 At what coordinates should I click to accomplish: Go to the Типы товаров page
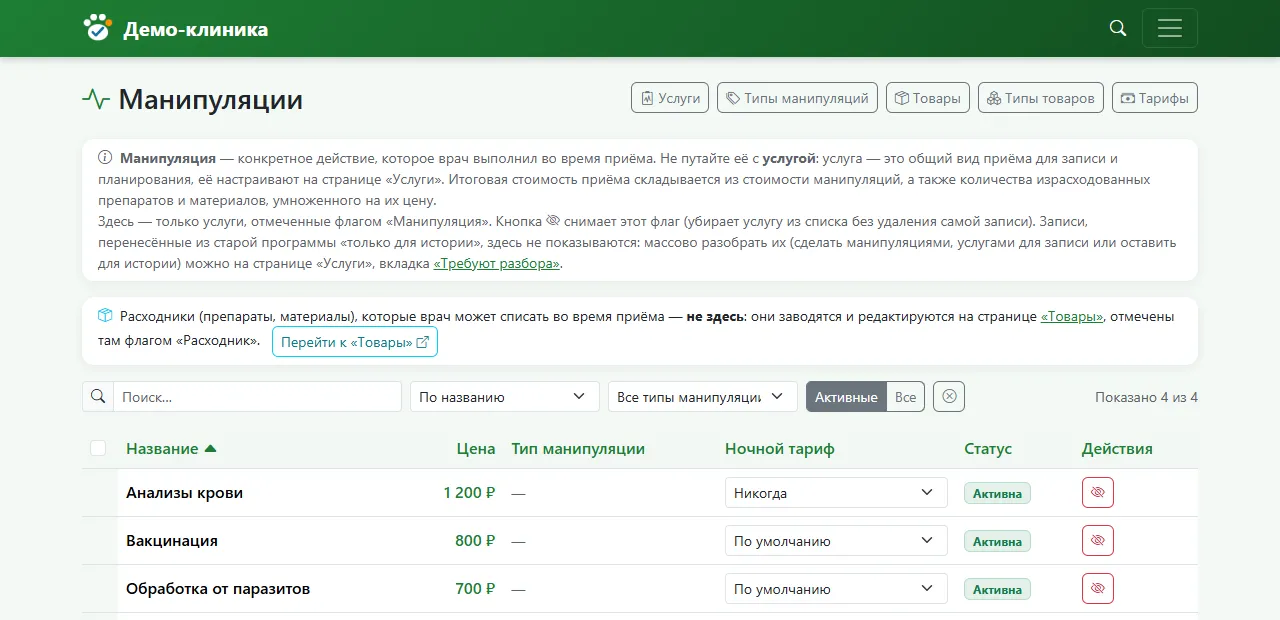pyautogui.click(x=1041, y=98)
